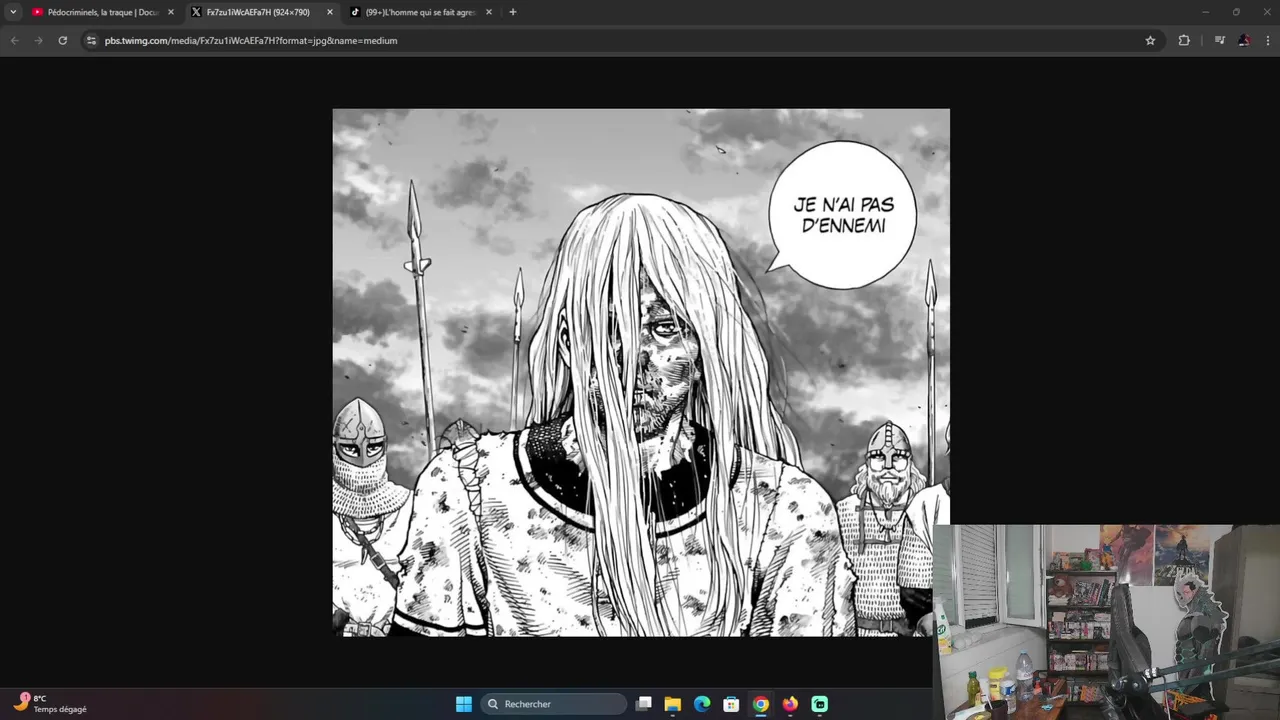Image resolution: width=1280 pixels, height=720 pixels.
Task: View site information icon in address bar
Action: (91, 40)
